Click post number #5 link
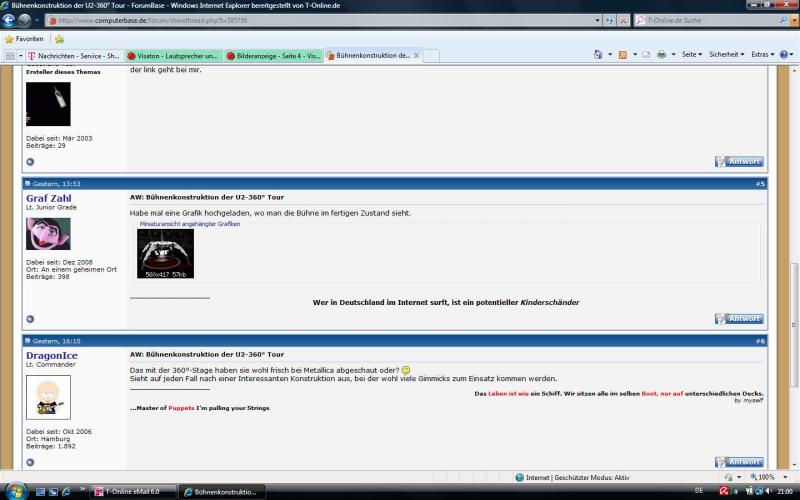This screenshot has height=500, width=800. pyautogui.click(x=760, y=184)
